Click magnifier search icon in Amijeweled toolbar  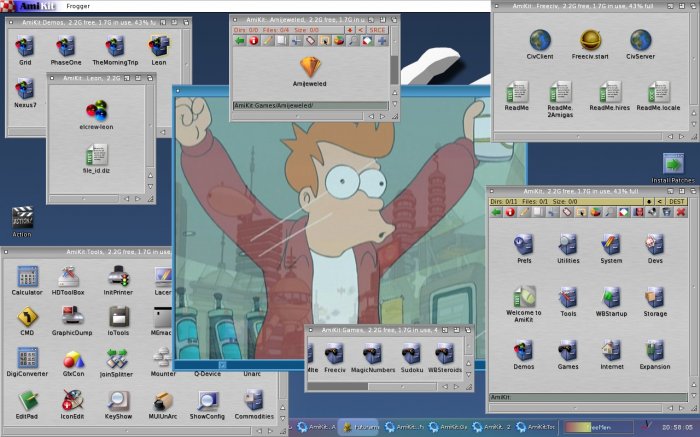pyautogui.click(x=353, y=41)
